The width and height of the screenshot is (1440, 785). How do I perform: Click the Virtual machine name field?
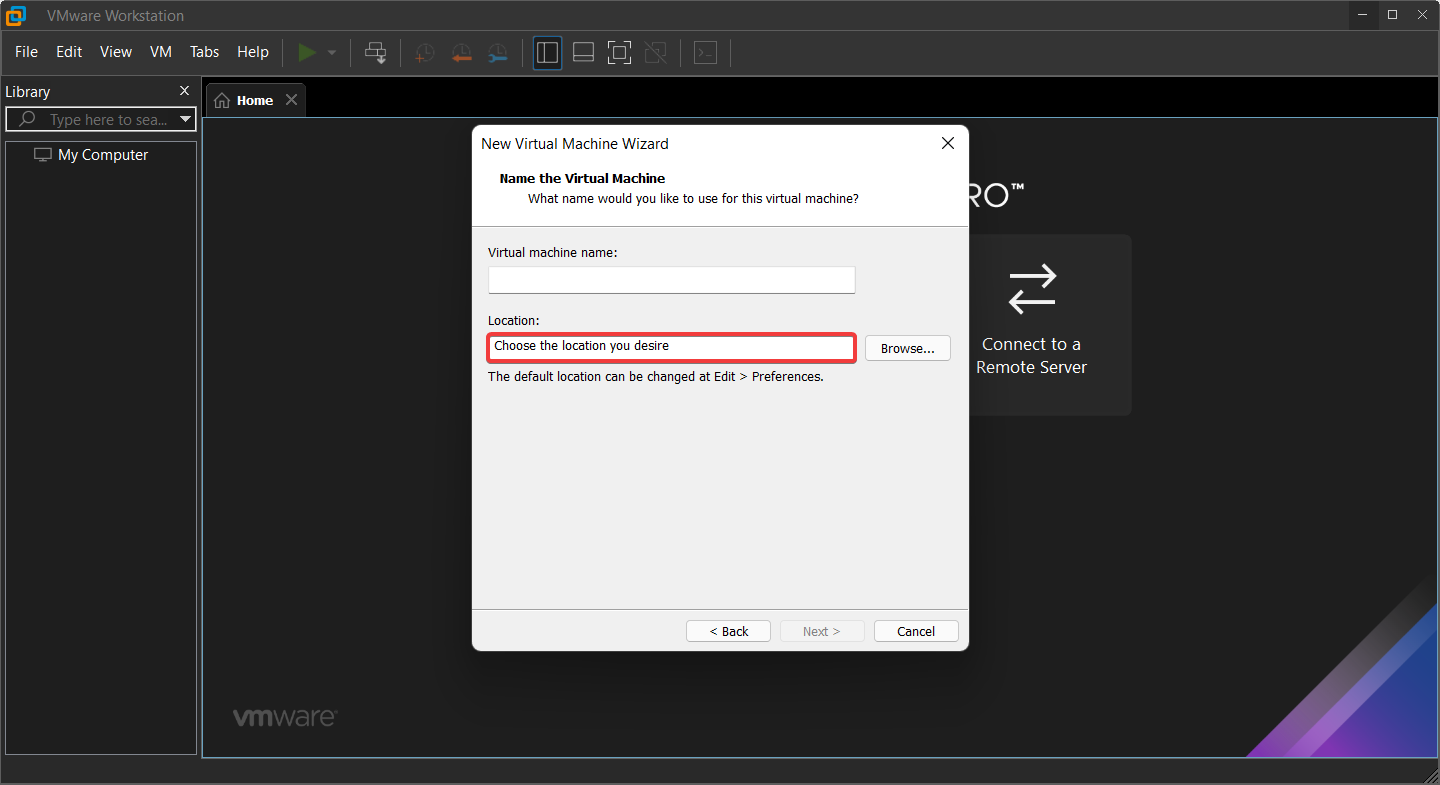click(672, 280)
